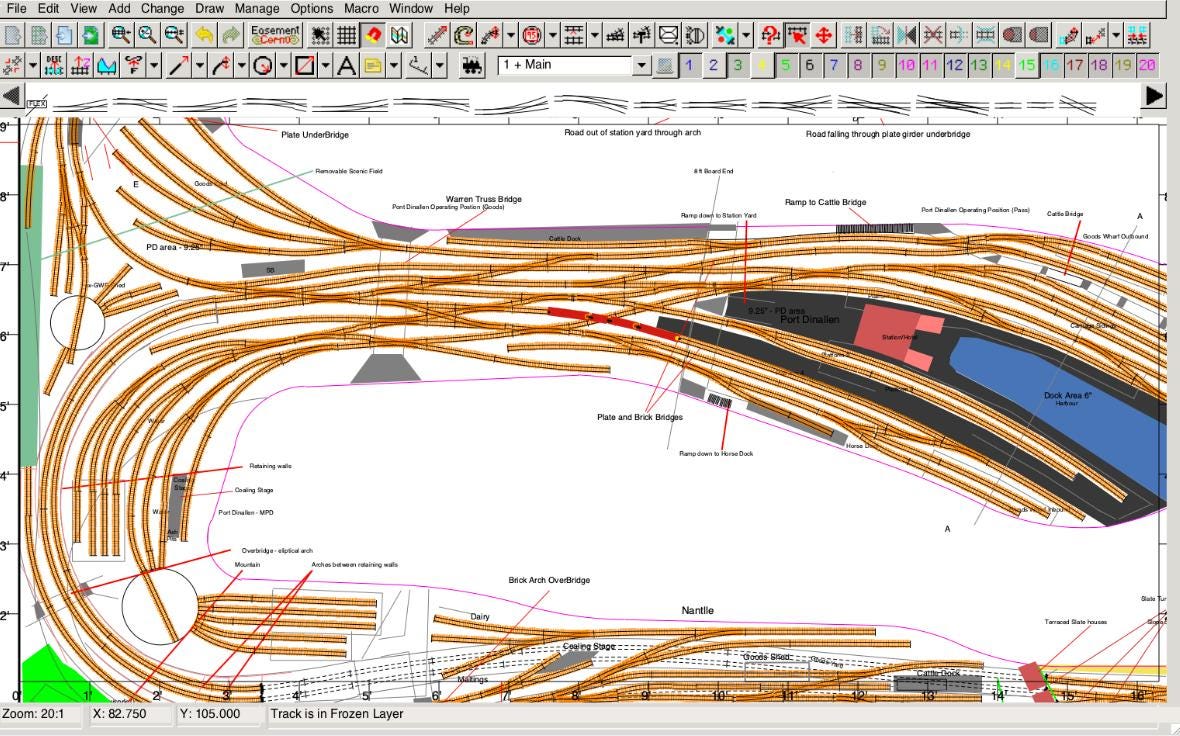This screenshot has height=736, width=1180.
Task: Open the Train simulation locomotive icon
Action: click(473, 66)
